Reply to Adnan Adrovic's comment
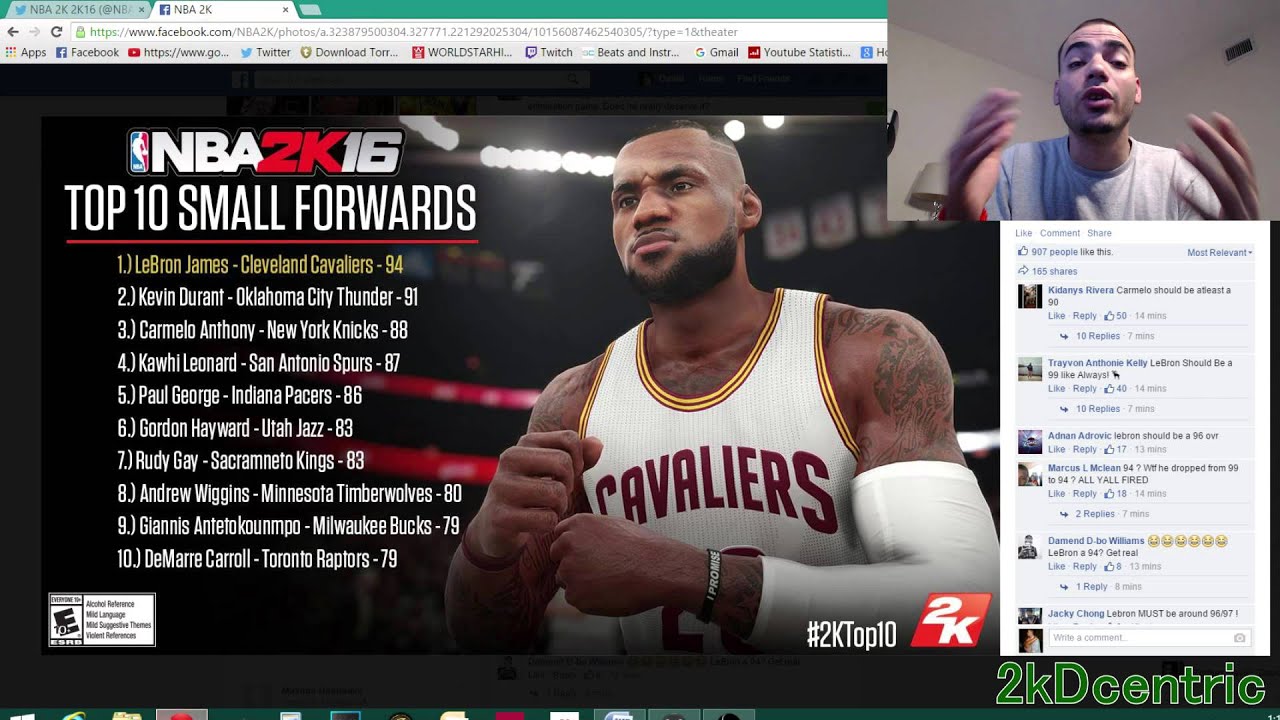1280x720 pixels. click(1085, 450)
